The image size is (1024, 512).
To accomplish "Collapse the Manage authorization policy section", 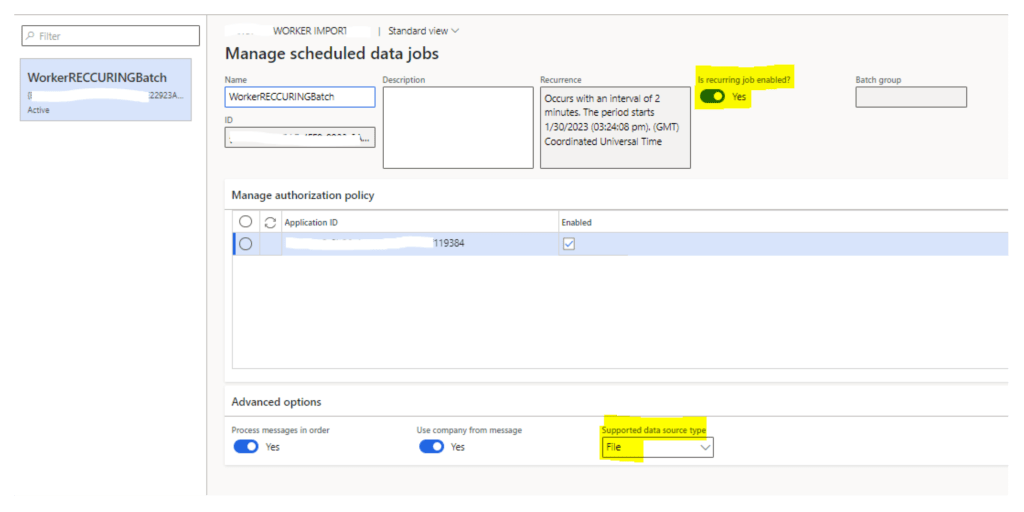I will pyautogui.click(x=303, y=195).
